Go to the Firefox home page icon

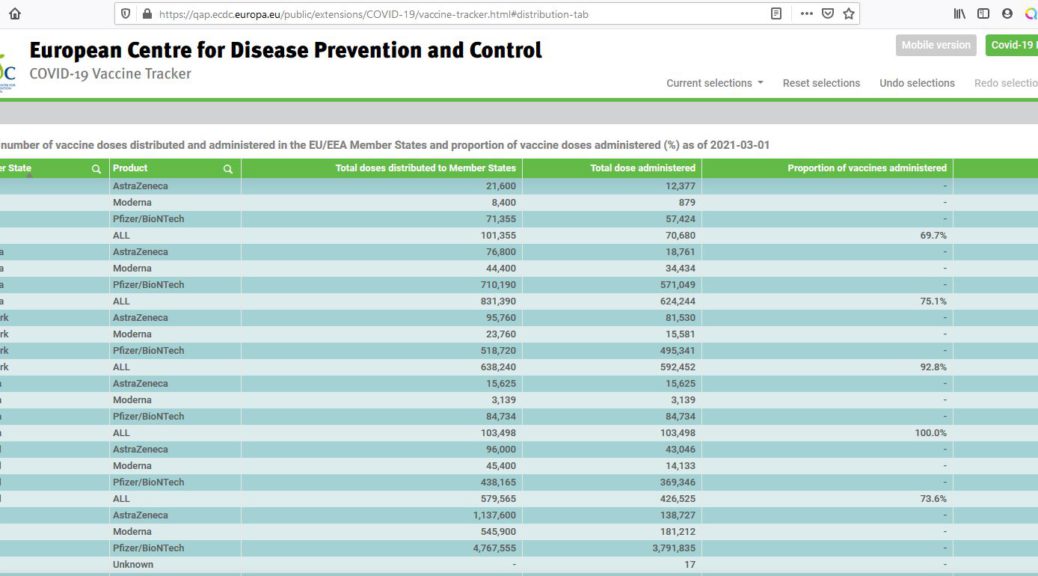click(15, 14)
